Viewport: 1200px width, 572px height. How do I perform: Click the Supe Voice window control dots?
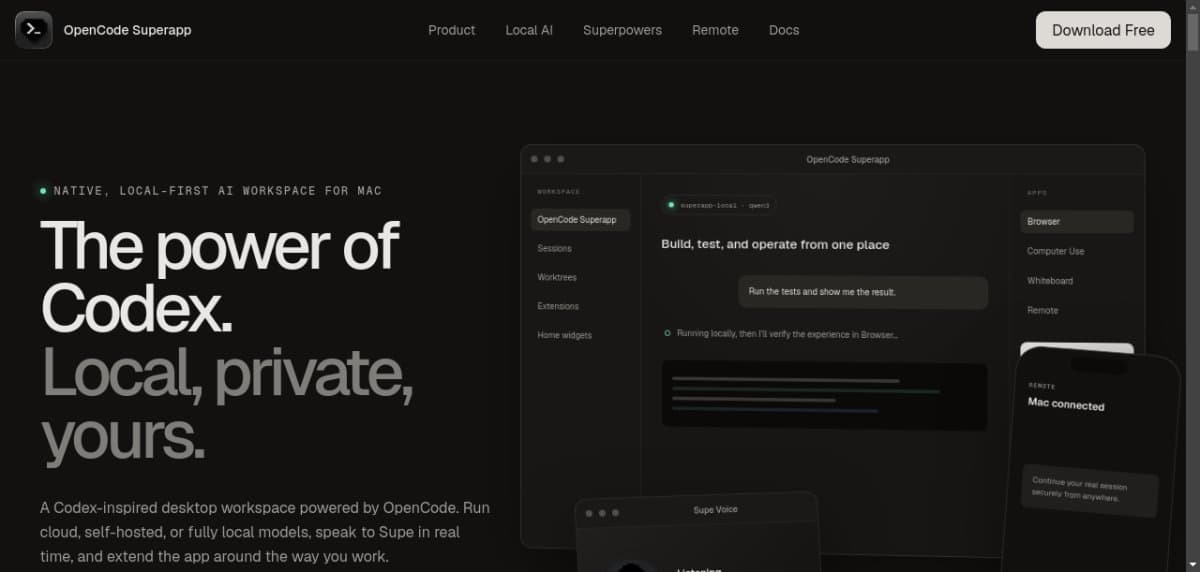(603, 513)
